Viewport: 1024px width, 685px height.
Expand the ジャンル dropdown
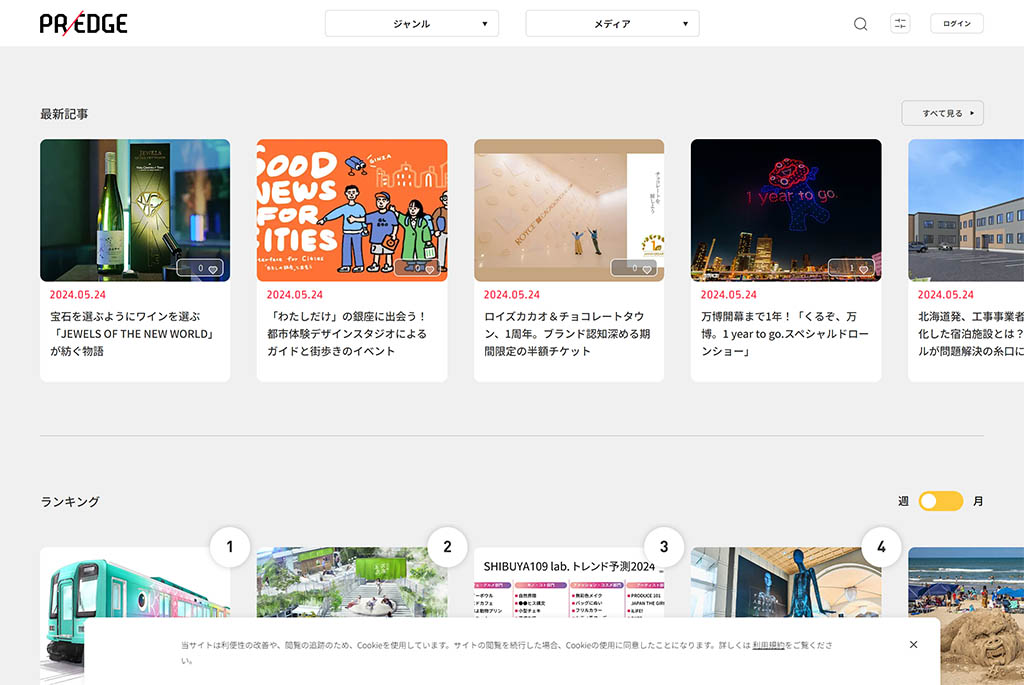[412, 24]
